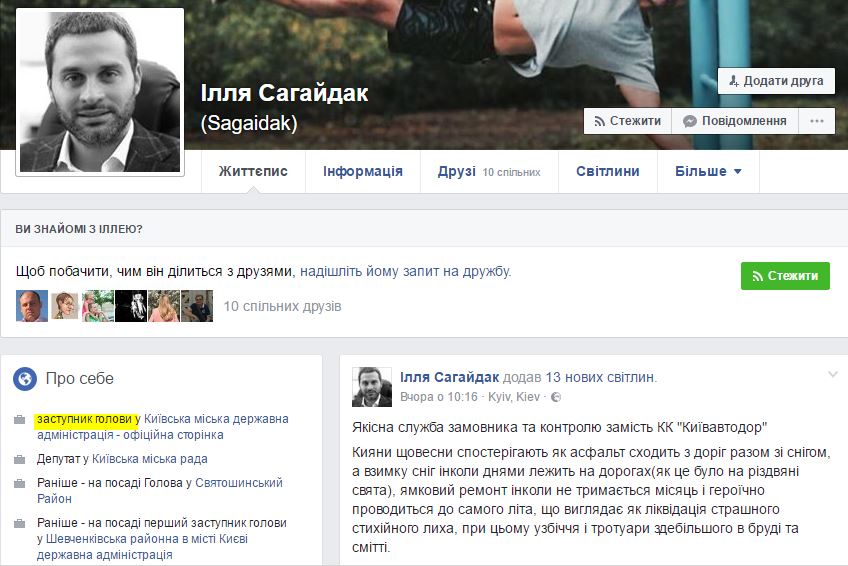Click the three-dots more options button
The image size is (848, 566).
(x=816, y=121)
